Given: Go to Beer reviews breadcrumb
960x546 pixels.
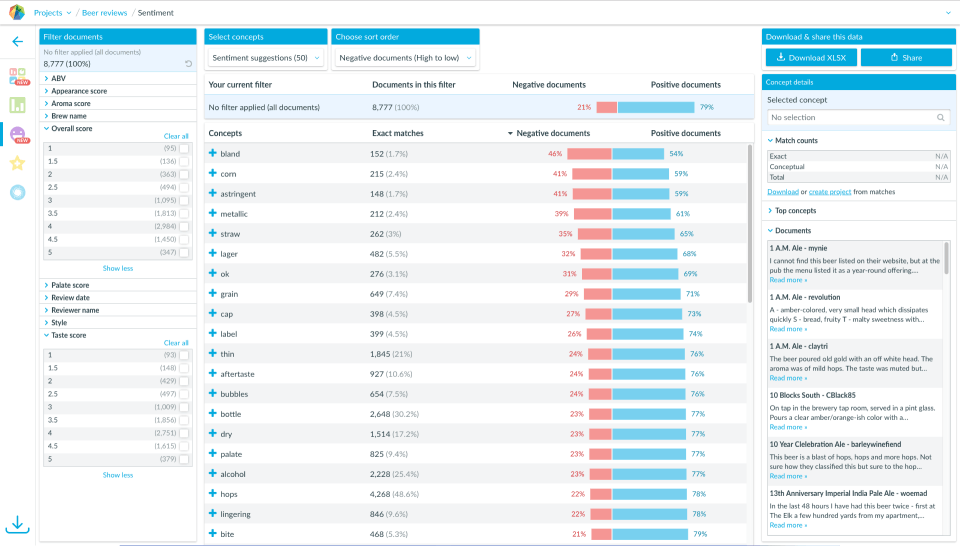Looking at the screenshot, I should (x=105, y=13).
